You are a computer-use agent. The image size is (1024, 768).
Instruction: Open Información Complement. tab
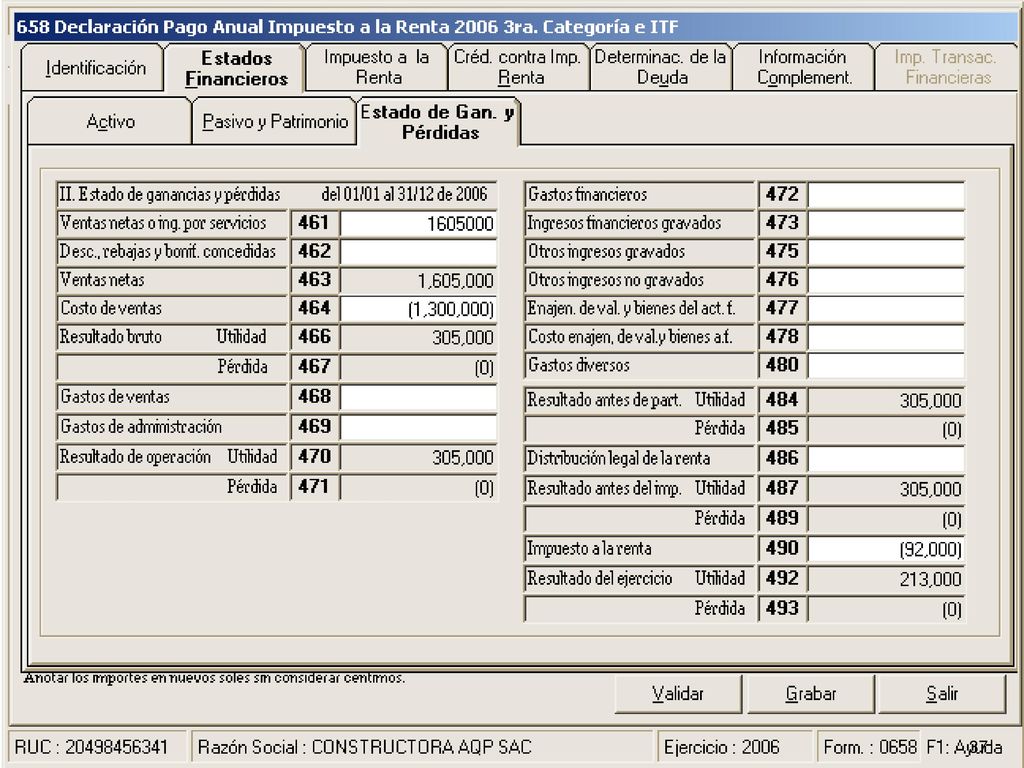click(804, 67)
